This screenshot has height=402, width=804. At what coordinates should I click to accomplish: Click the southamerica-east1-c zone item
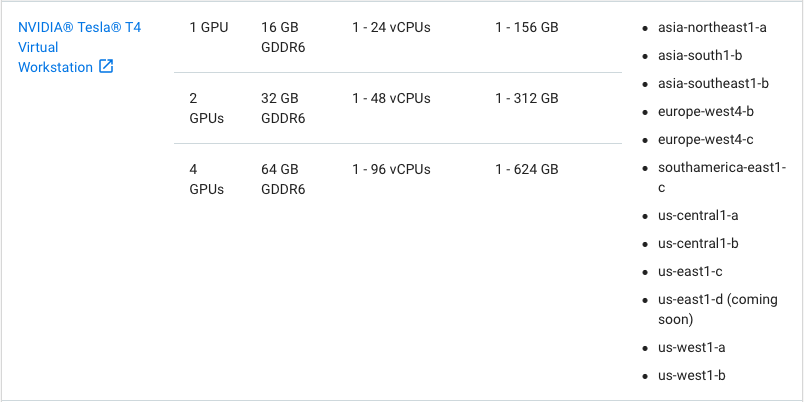pos(722,177)
